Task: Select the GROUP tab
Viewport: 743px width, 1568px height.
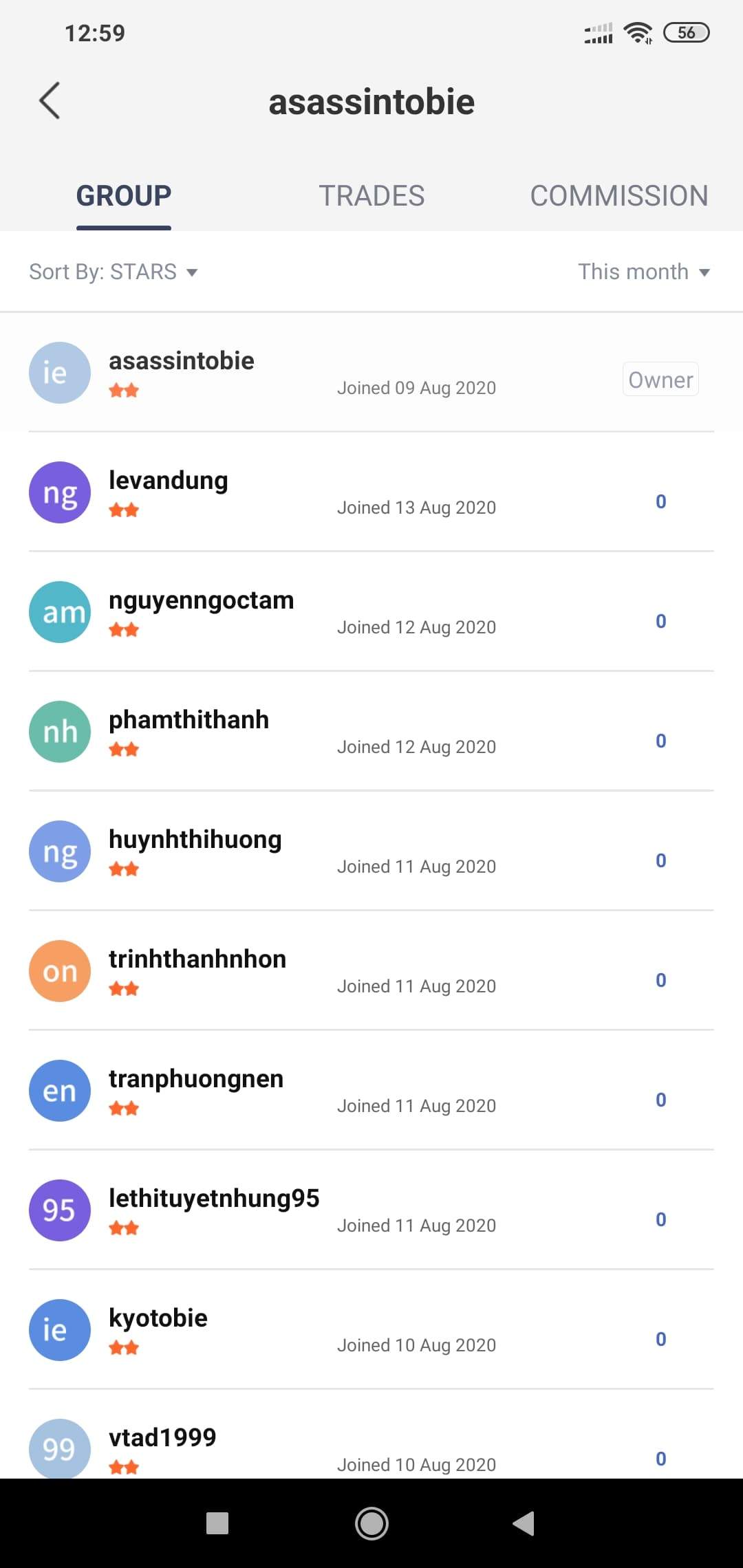Action: (124, 196)
